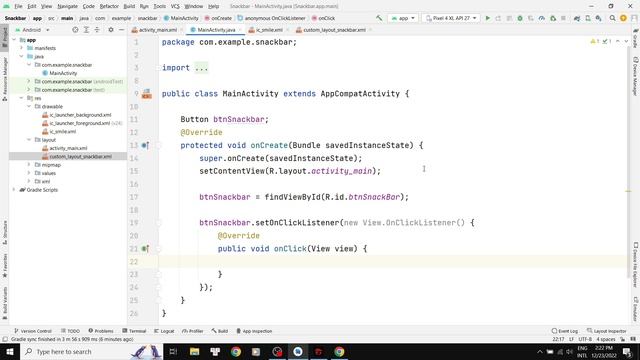The image size is (640, 360).
Task: Toggle the Project tool window side tab
Action: 4,38
